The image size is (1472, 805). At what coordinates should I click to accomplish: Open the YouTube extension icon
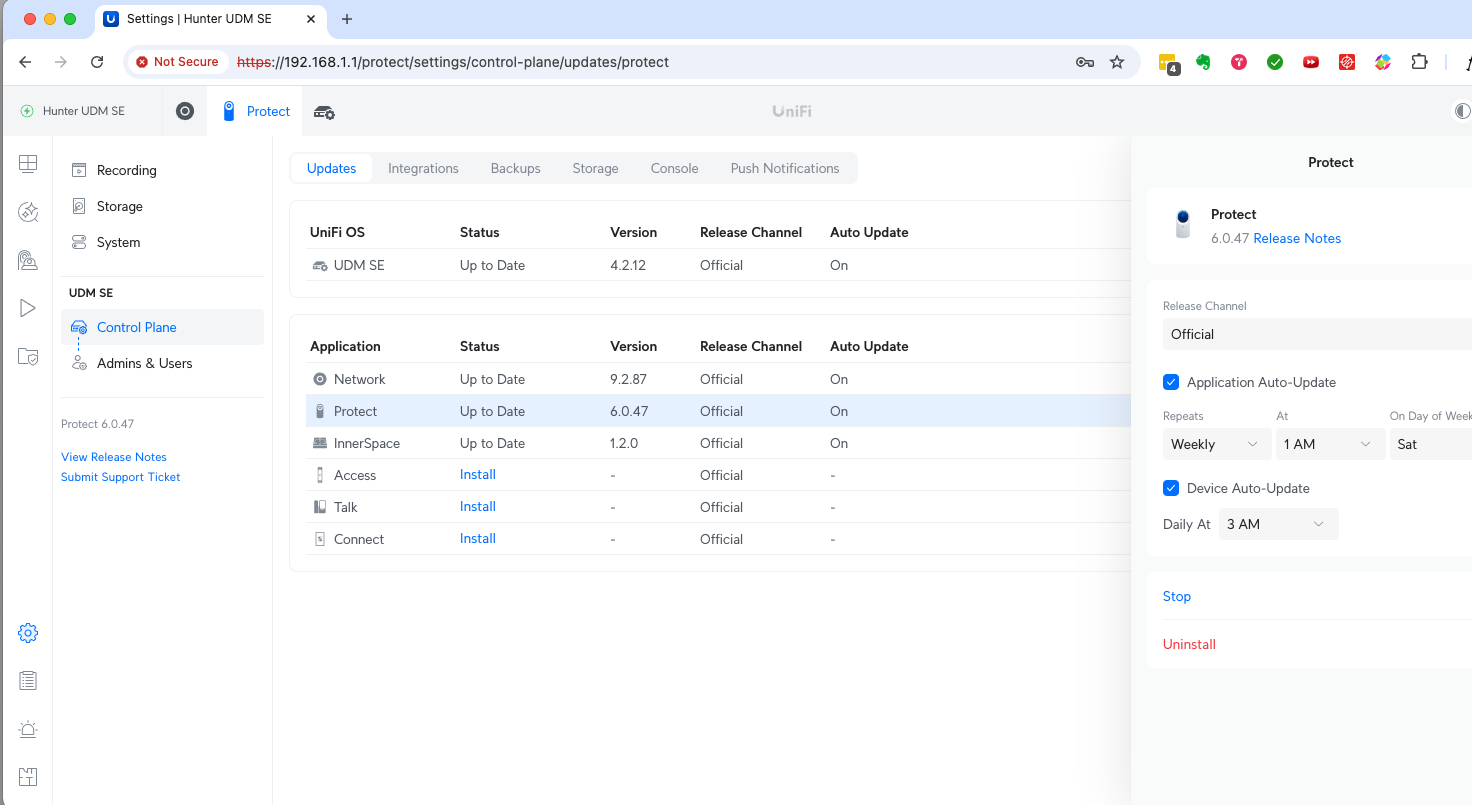click(x=1311, y=62)
